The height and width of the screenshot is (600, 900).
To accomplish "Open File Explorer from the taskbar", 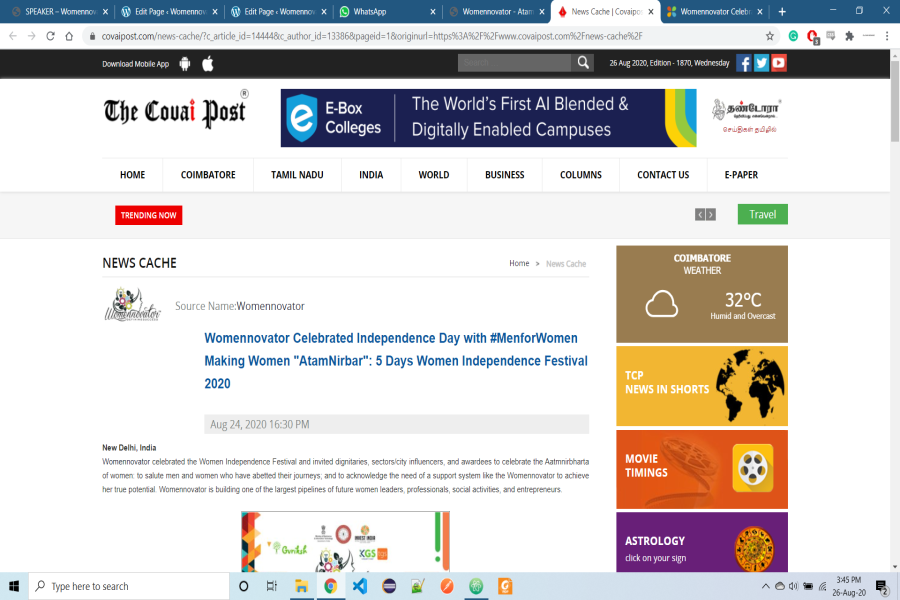I will 301,586.
